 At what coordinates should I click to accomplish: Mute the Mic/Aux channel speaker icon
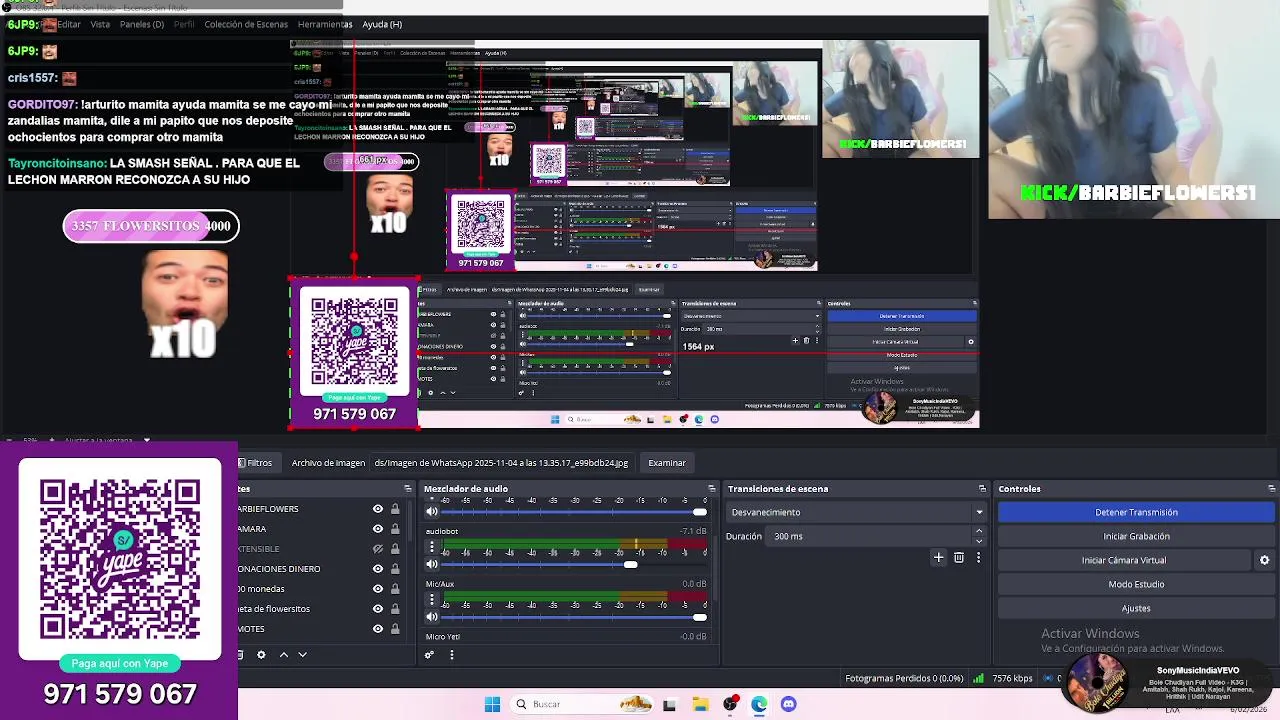click(x=432, y=616)
